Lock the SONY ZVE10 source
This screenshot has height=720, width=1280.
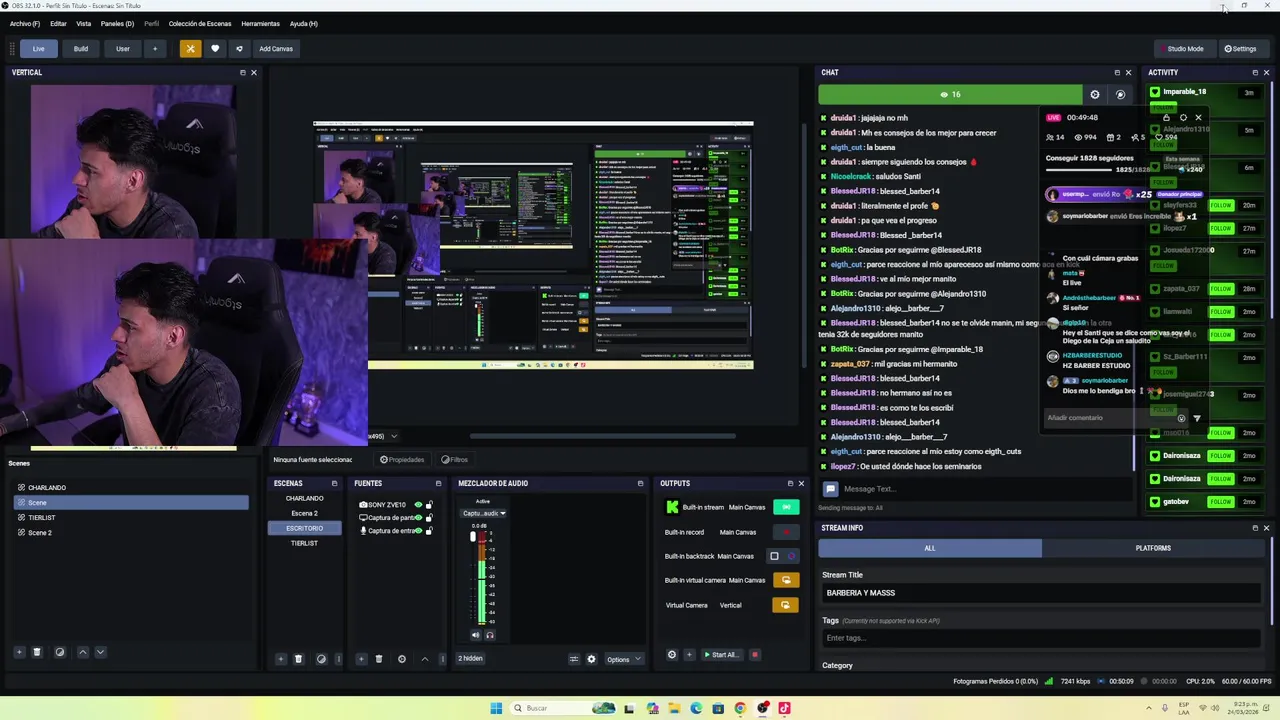click(429, 505)
